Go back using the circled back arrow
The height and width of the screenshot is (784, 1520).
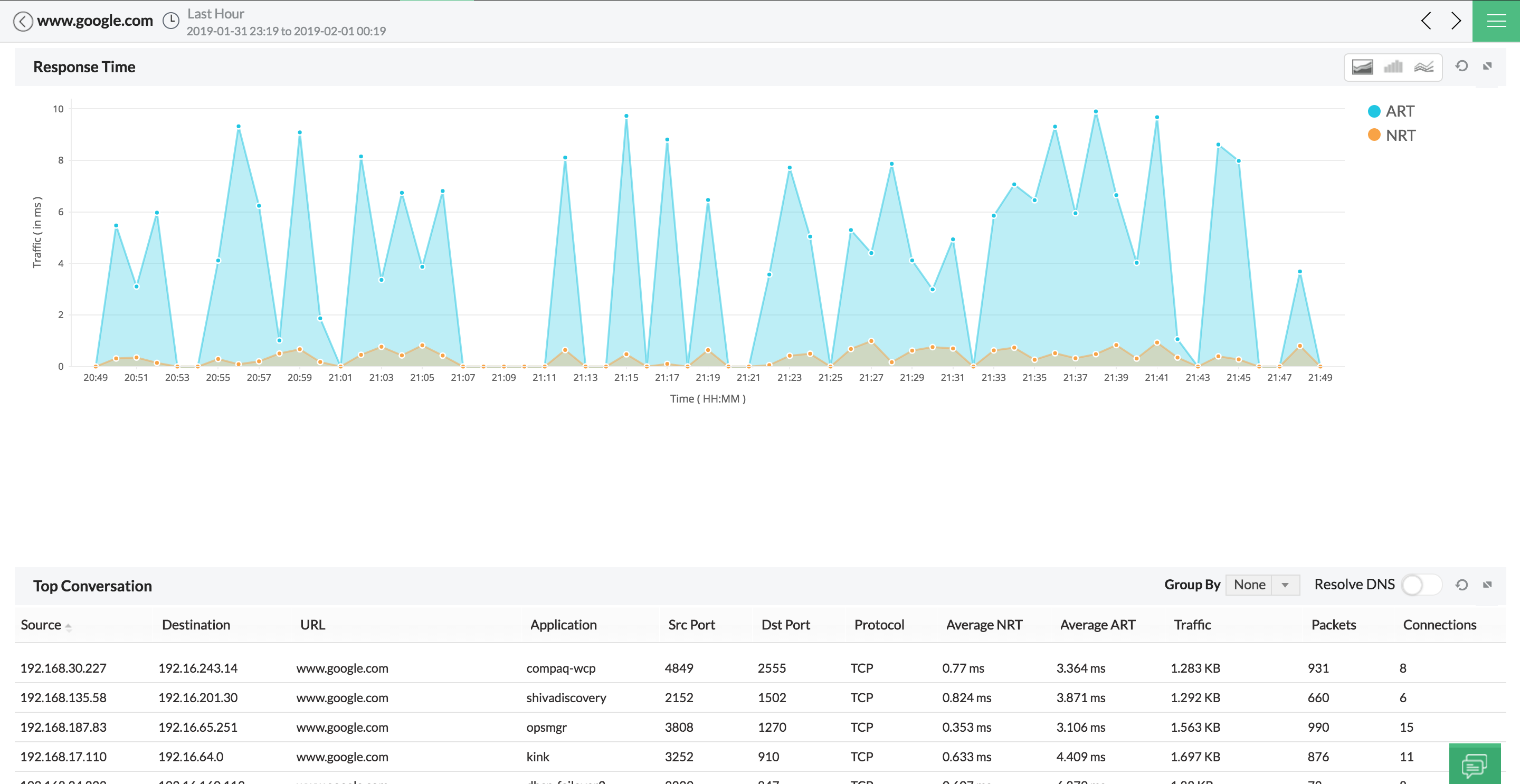(22, 21)
